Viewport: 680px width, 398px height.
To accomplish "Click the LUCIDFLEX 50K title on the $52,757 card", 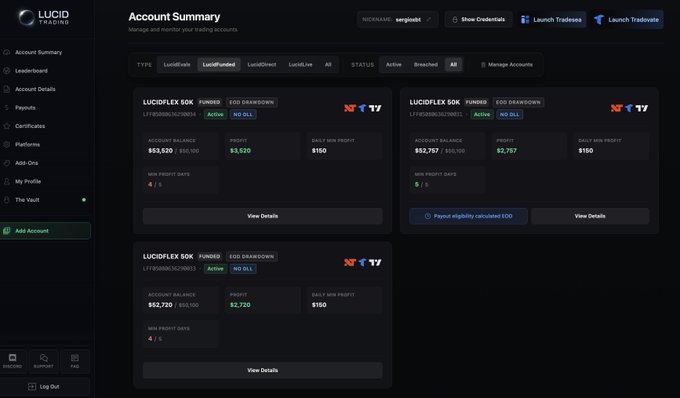I will click(x=435, y=102).
